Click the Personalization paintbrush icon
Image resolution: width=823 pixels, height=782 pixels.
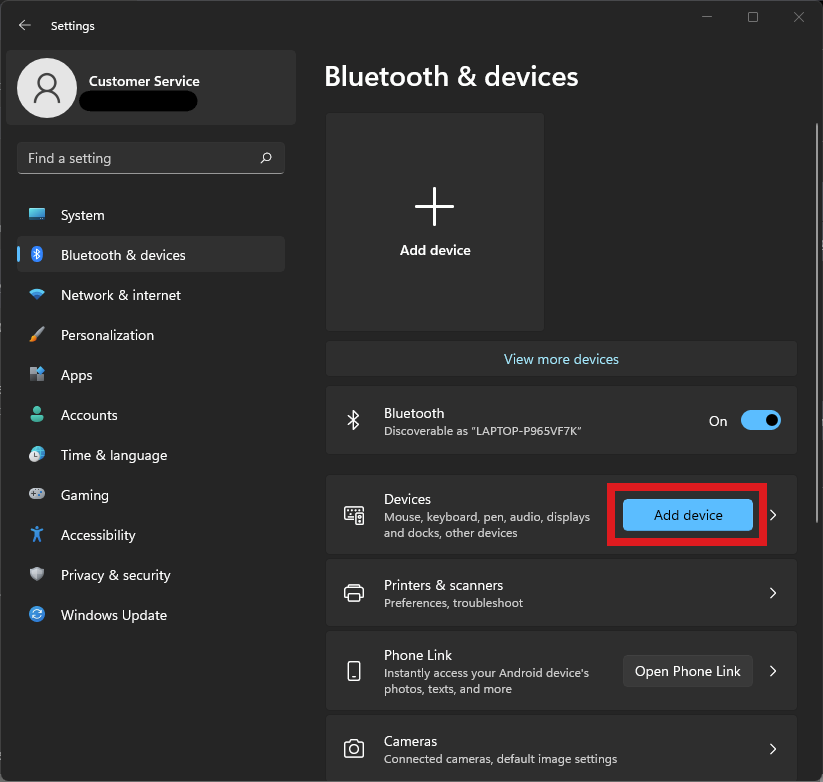(37, 334)
